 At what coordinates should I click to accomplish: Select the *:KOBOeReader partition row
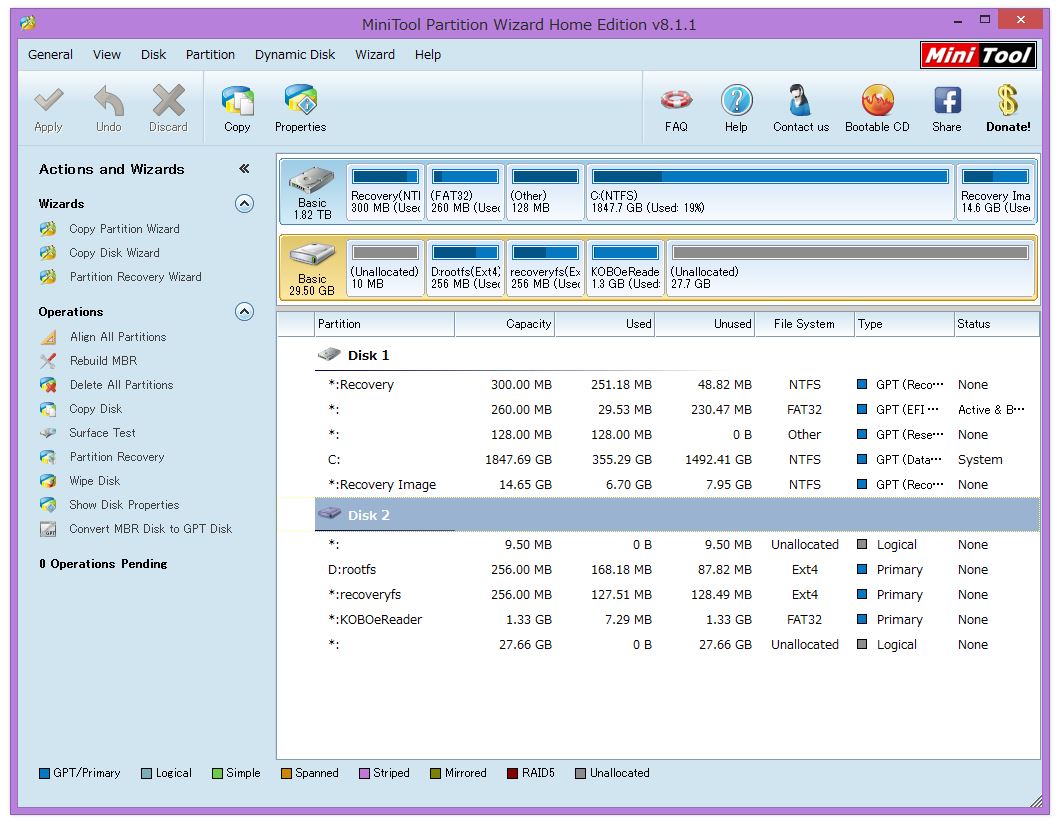click(x=677, y=620)
